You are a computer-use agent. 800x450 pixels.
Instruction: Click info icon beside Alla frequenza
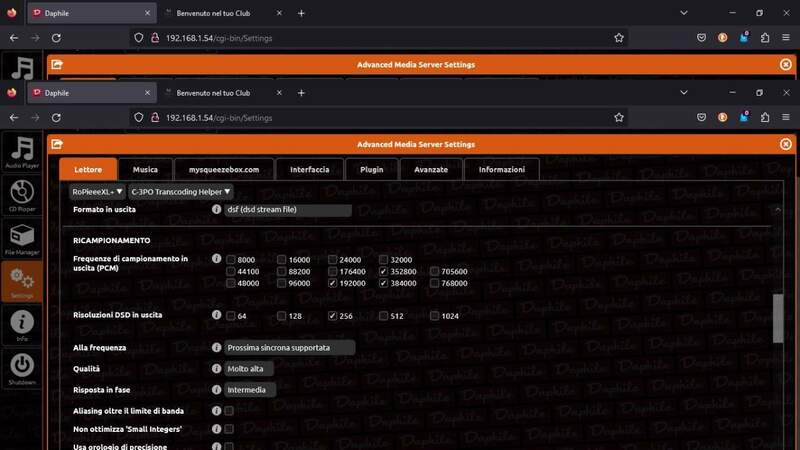(216, 347)
